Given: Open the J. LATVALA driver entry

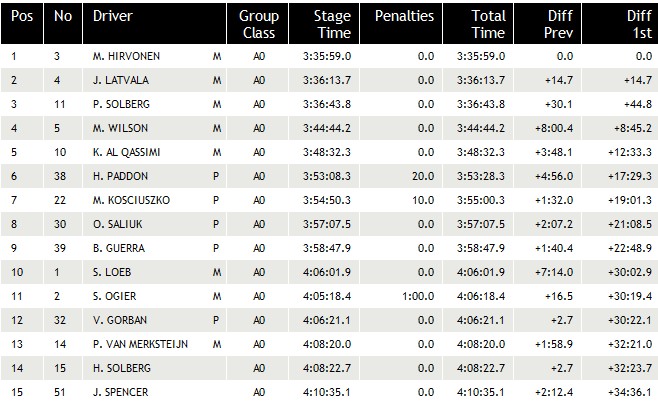Looking at the screenshot, I should coord(121,80).
